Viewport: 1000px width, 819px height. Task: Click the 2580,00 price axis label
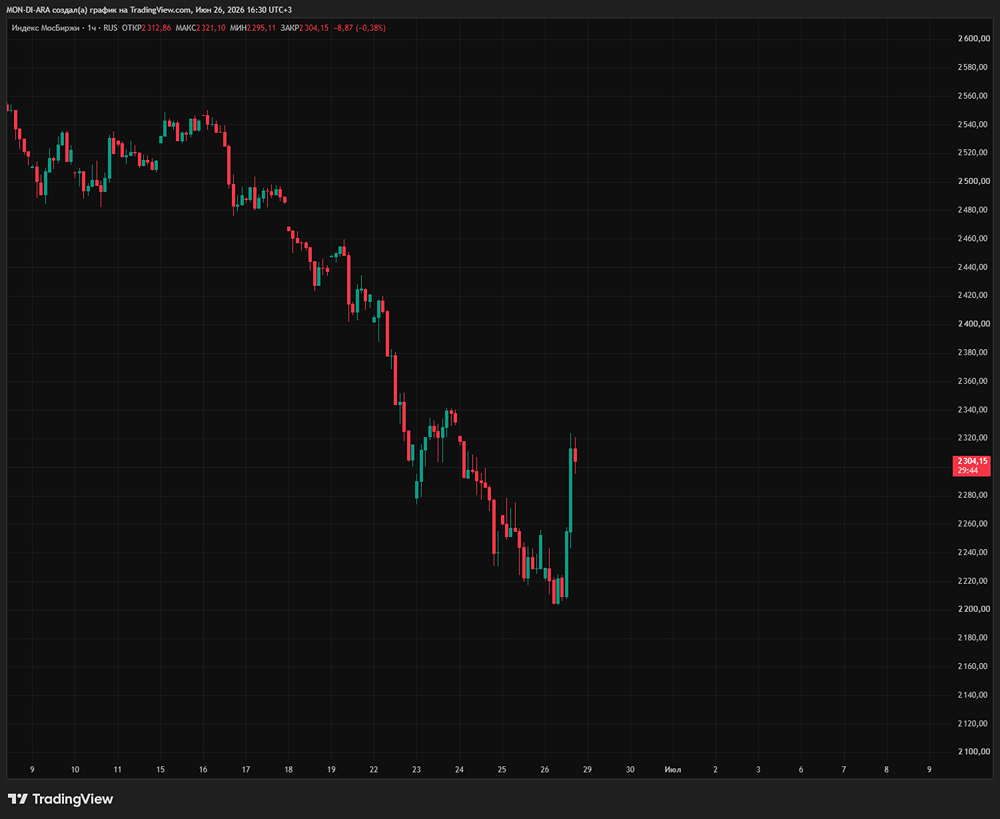point(973,68)
